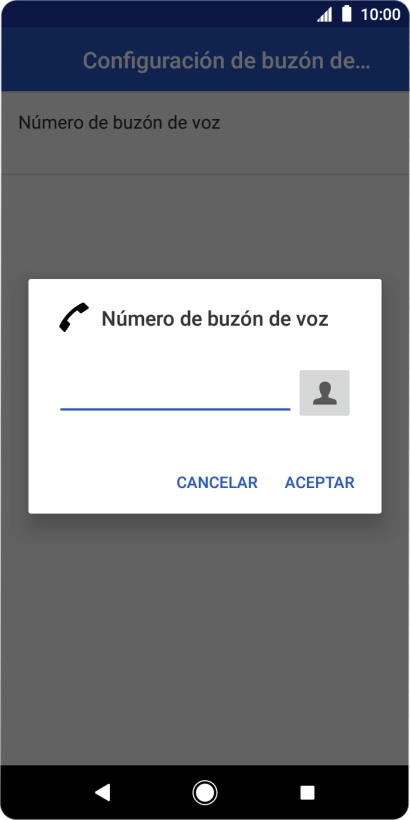Screen dimensions: 410x820
Task: Open recent apps with square button
Action: coord(307,793)
